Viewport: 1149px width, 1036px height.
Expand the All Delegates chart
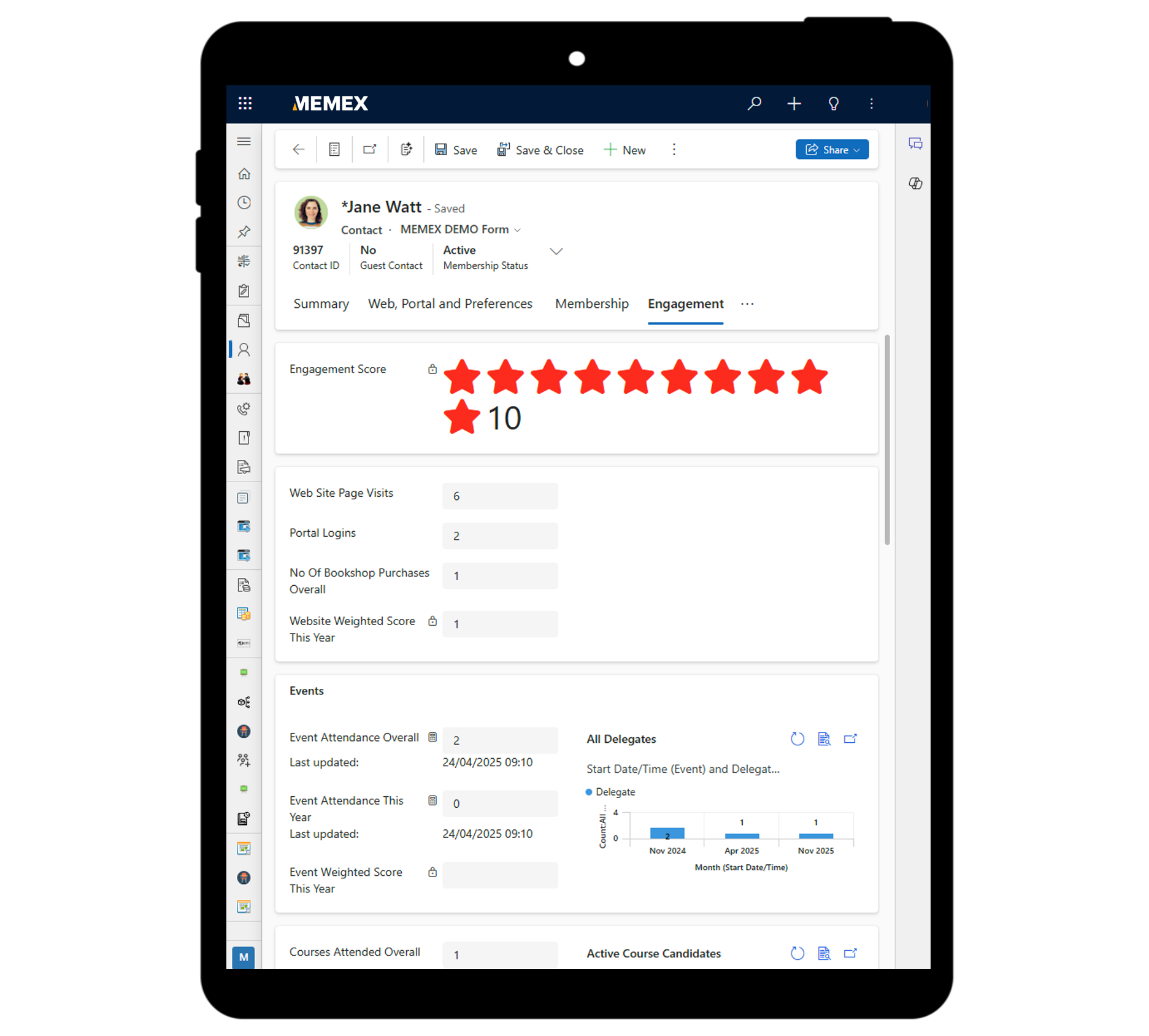point(850,739)
